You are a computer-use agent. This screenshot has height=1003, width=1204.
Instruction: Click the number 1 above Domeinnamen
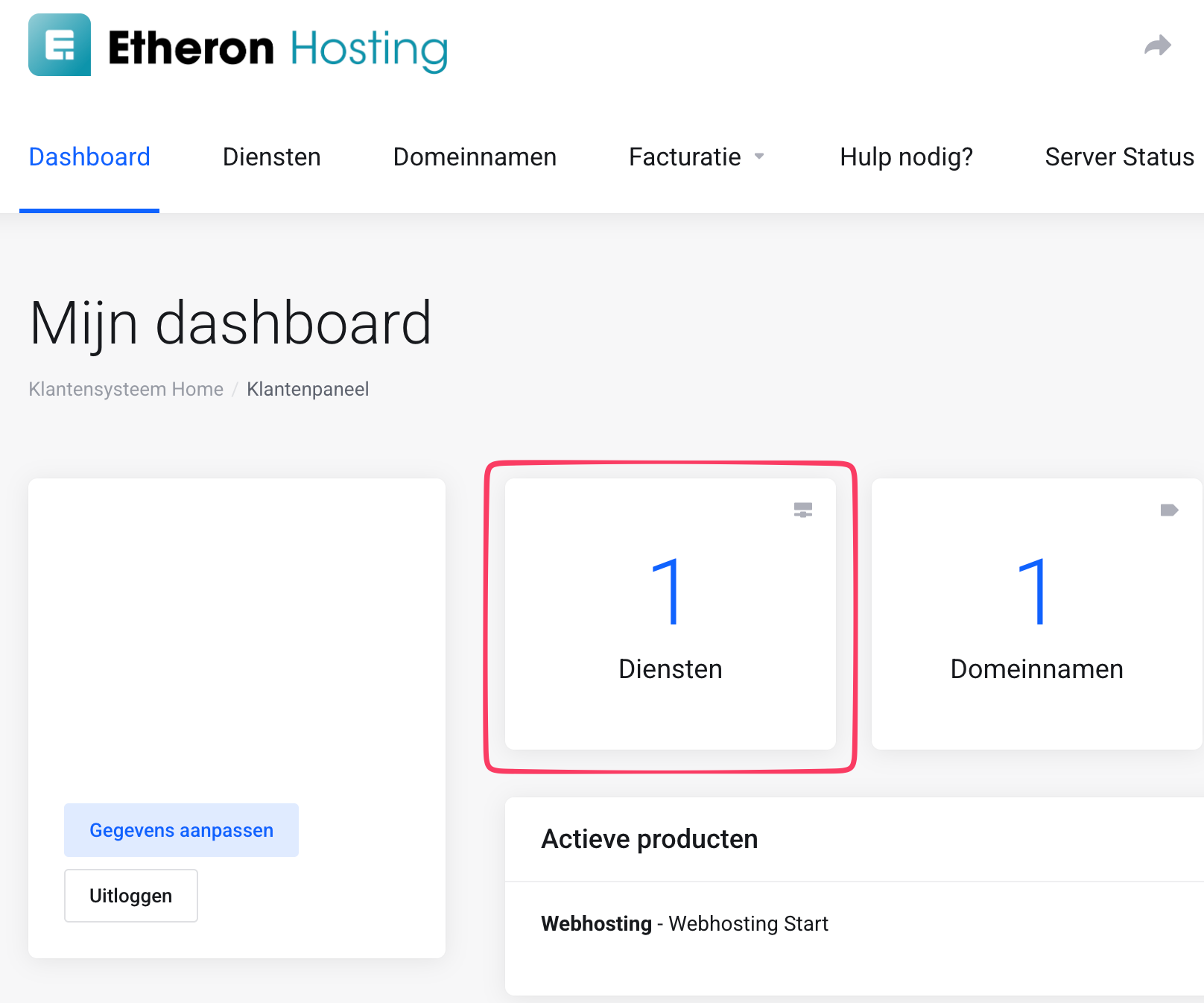tap(1035, 592)
